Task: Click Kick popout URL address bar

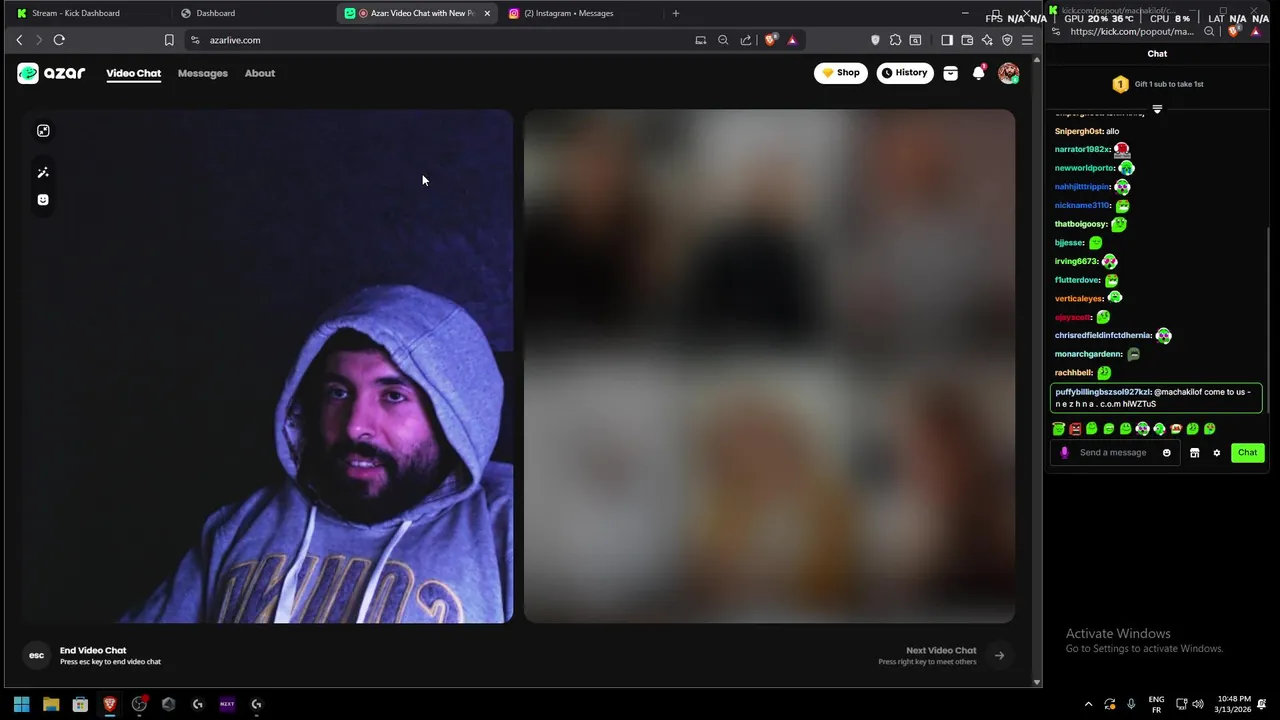Action: 1132,32
